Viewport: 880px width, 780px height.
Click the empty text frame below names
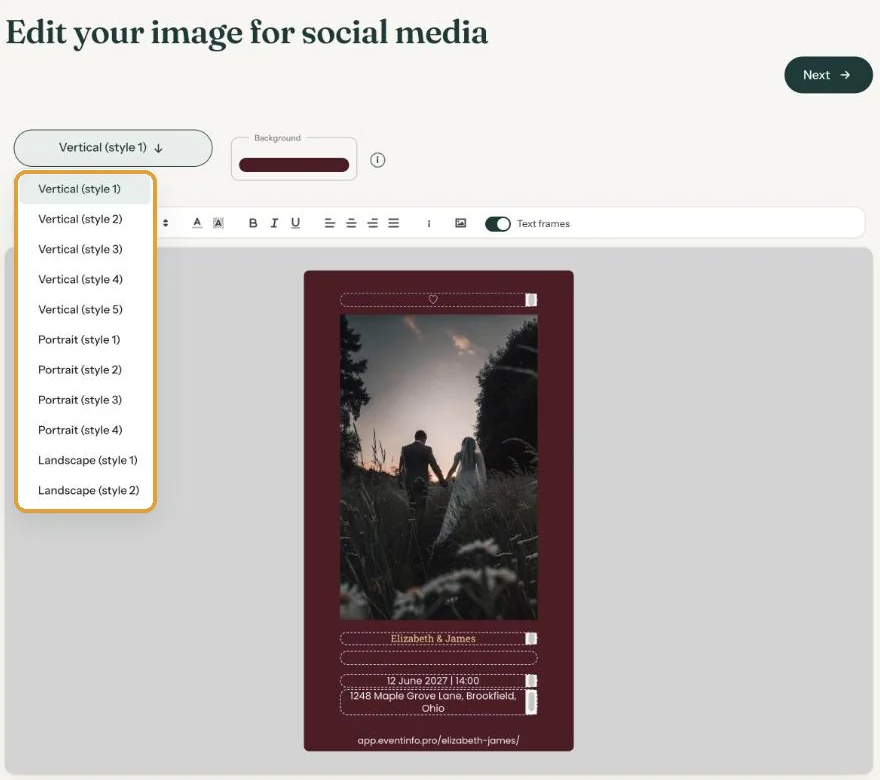(x=438, y=658)
